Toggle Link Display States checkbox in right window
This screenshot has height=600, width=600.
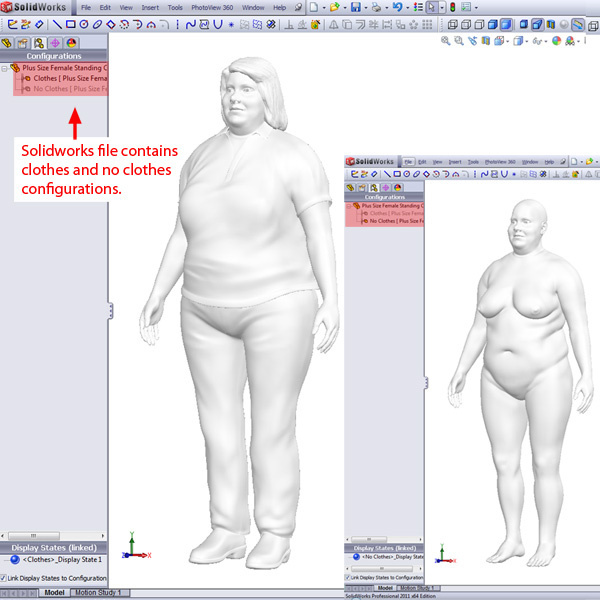[349, 577]
